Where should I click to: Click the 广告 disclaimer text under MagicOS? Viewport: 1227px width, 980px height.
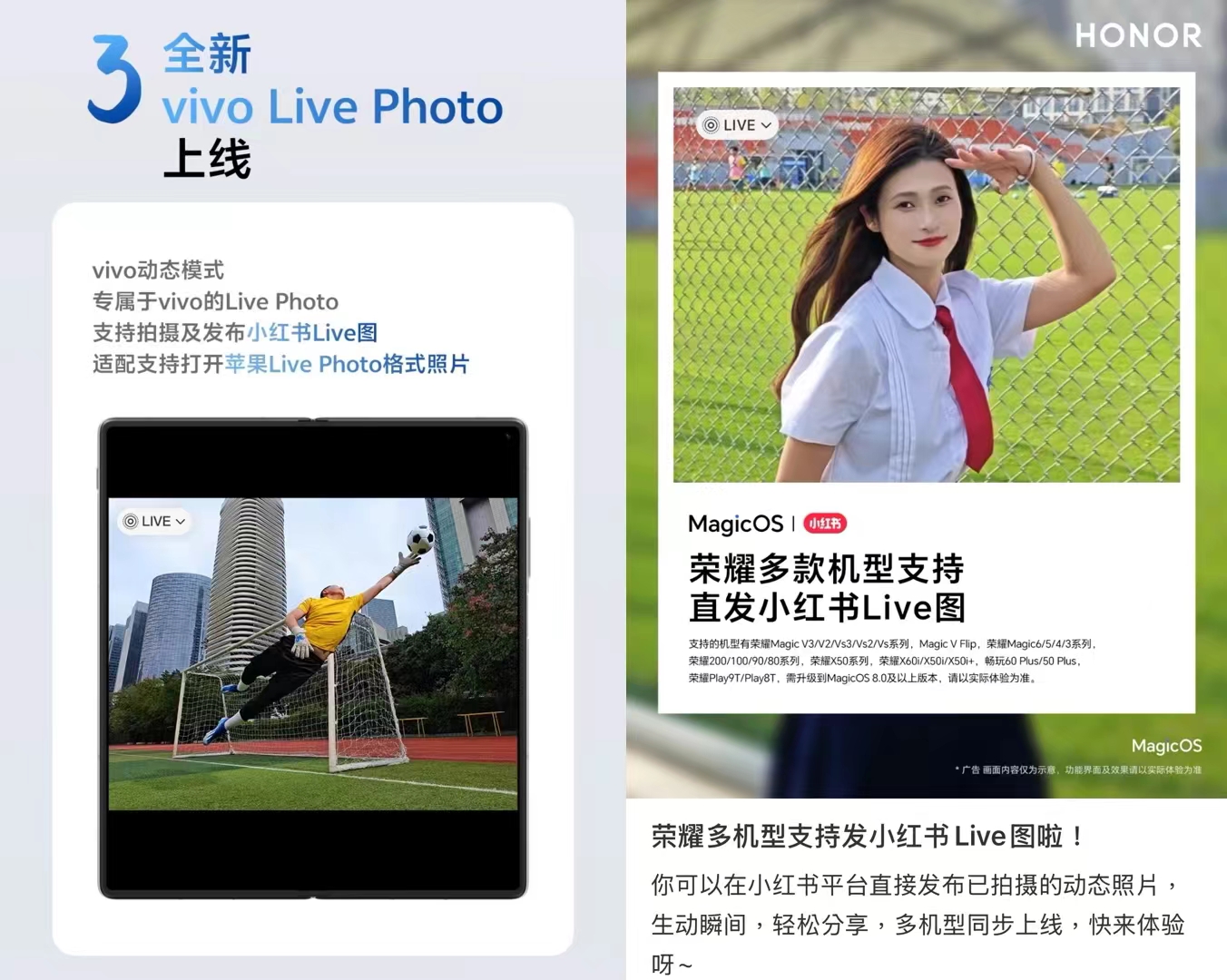[x=1078, y=770]
